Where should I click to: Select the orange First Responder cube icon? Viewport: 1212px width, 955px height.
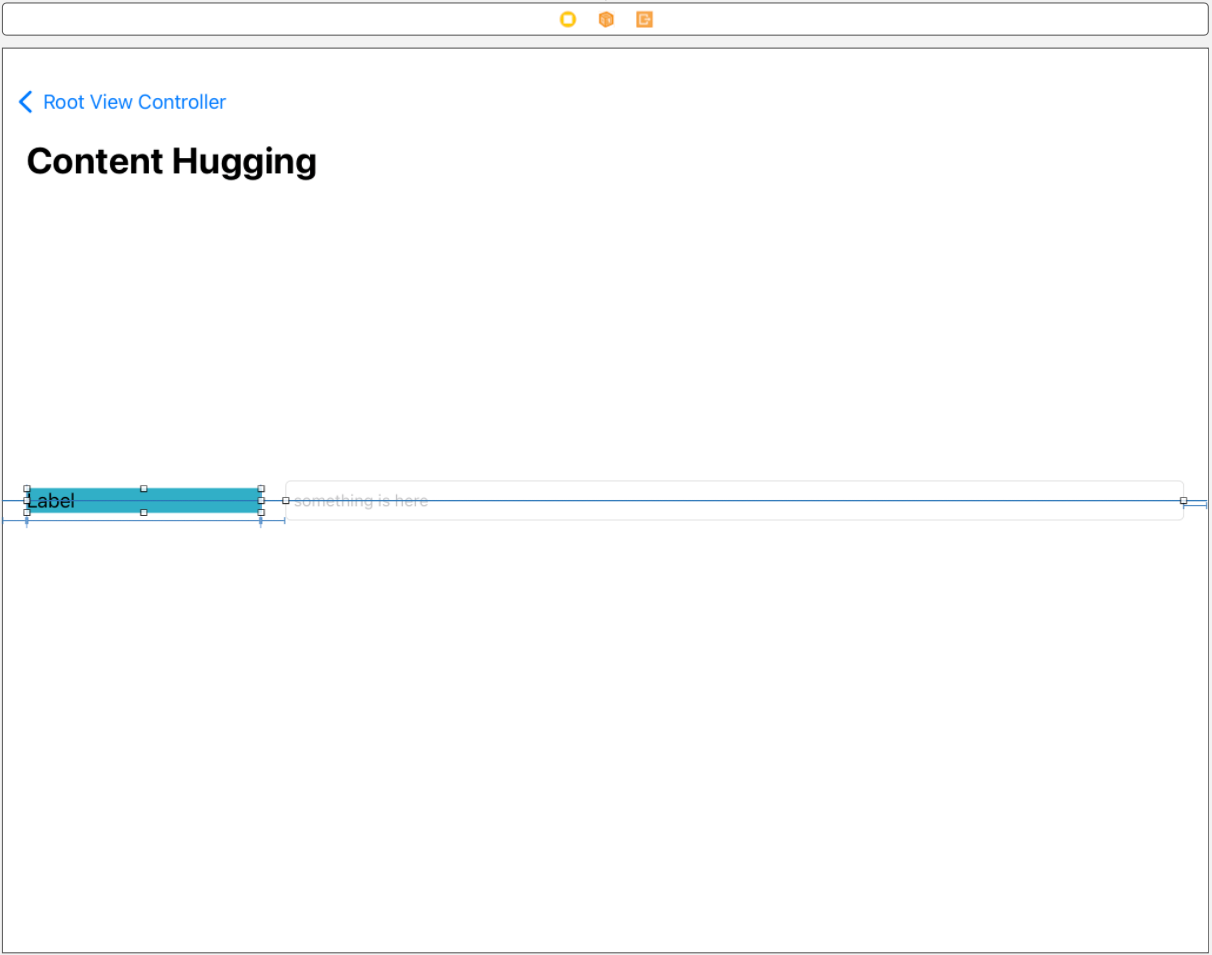(x=606, y=19)
